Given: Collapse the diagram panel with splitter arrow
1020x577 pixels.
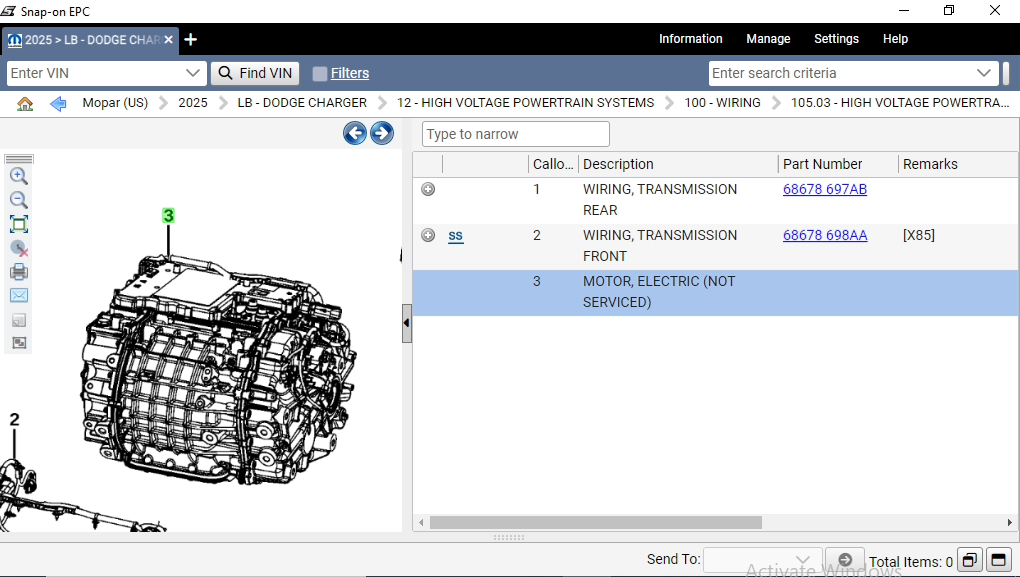Looking at the screenshot, I should pyautogui.click(x=407, y=323).
